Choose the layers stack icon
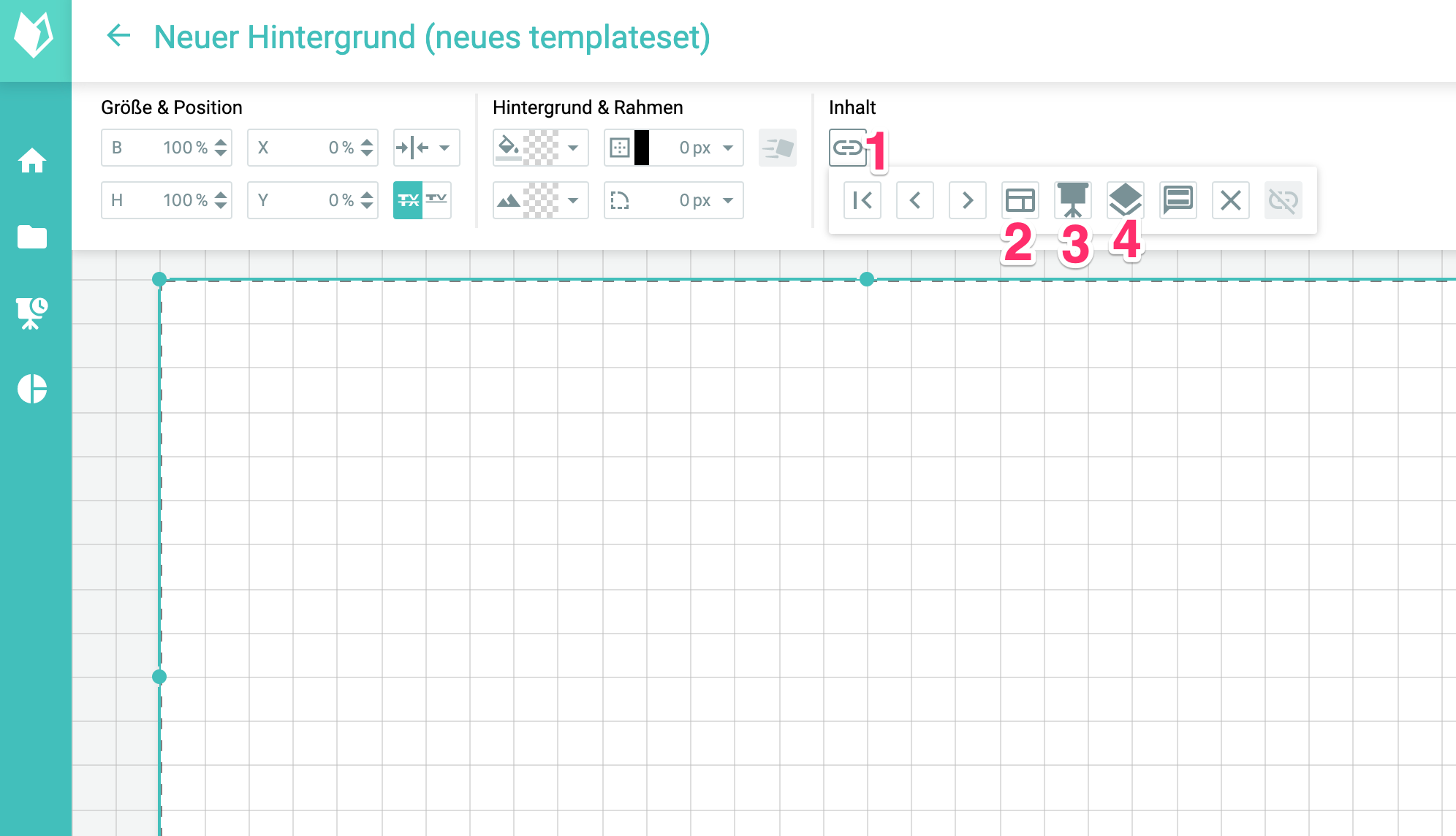1456x836 pixels. coord(1126,200)
